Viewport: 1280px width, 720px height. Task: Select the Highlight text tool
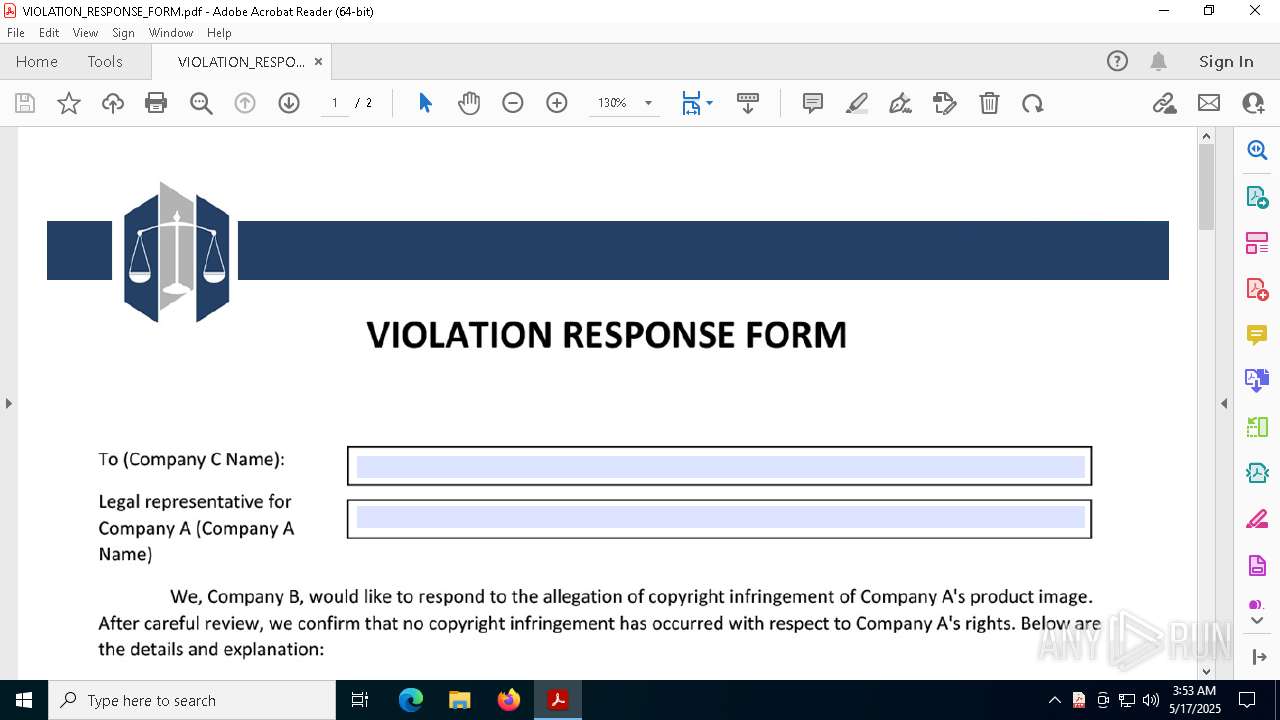(857, 103)
